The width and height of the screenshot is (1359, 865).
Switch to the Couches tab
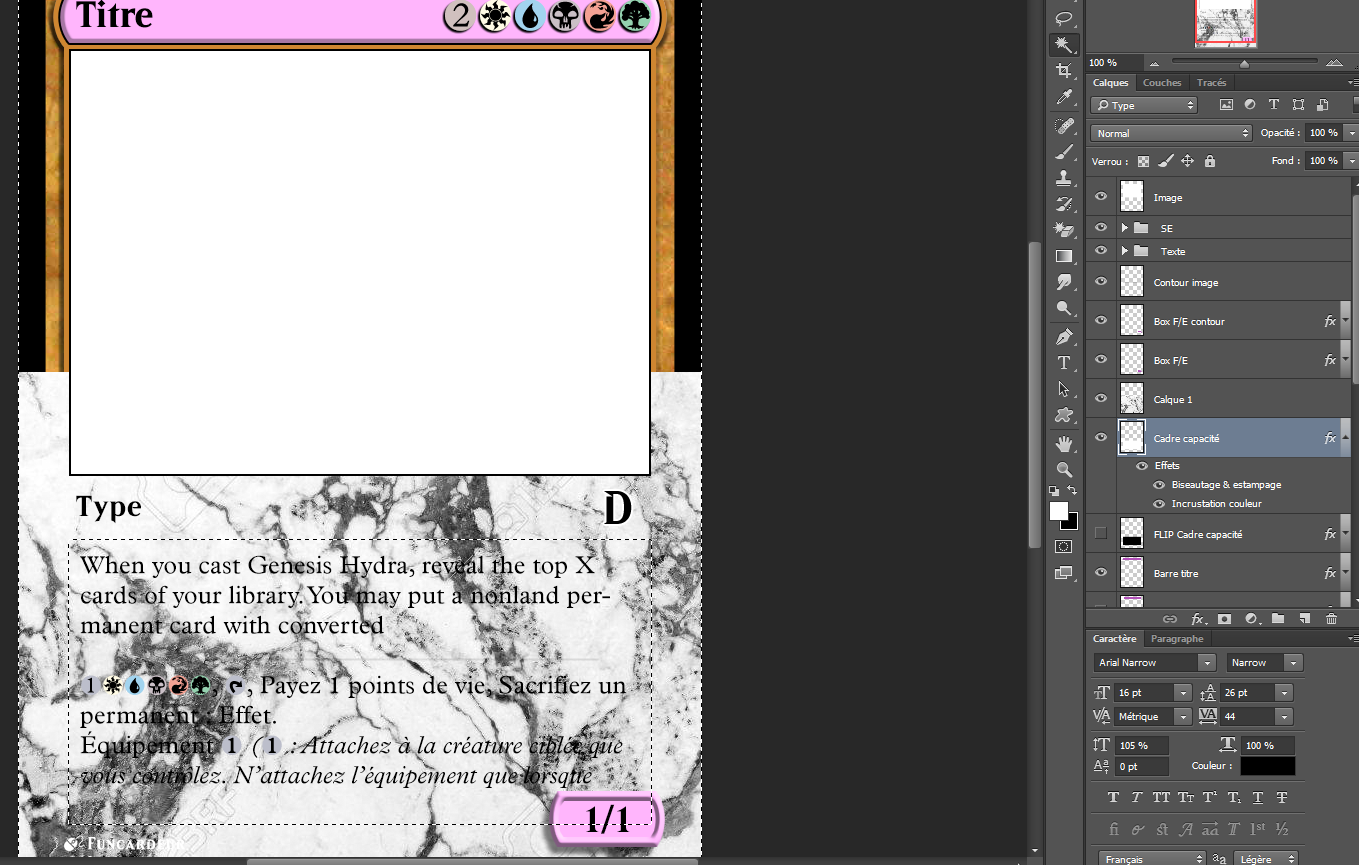coord(1162,83)
